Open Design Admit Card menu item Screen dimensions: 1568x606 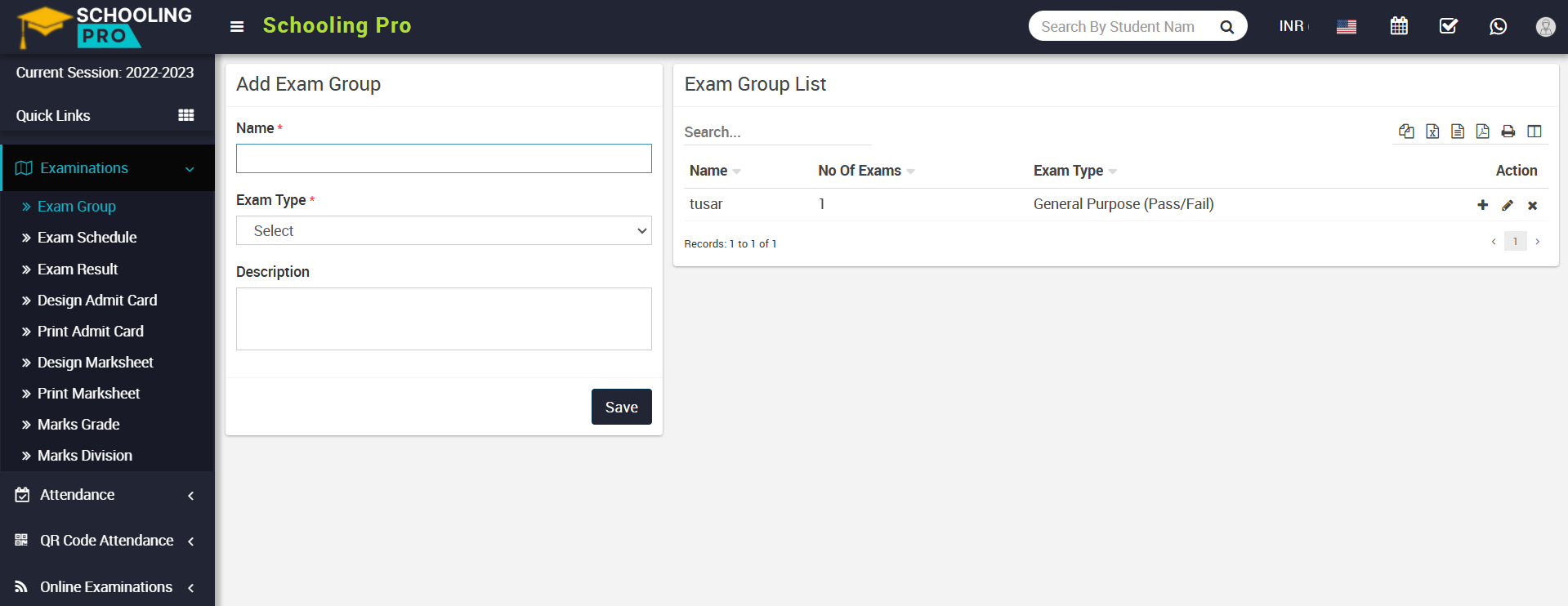click(x=97, y=301)
